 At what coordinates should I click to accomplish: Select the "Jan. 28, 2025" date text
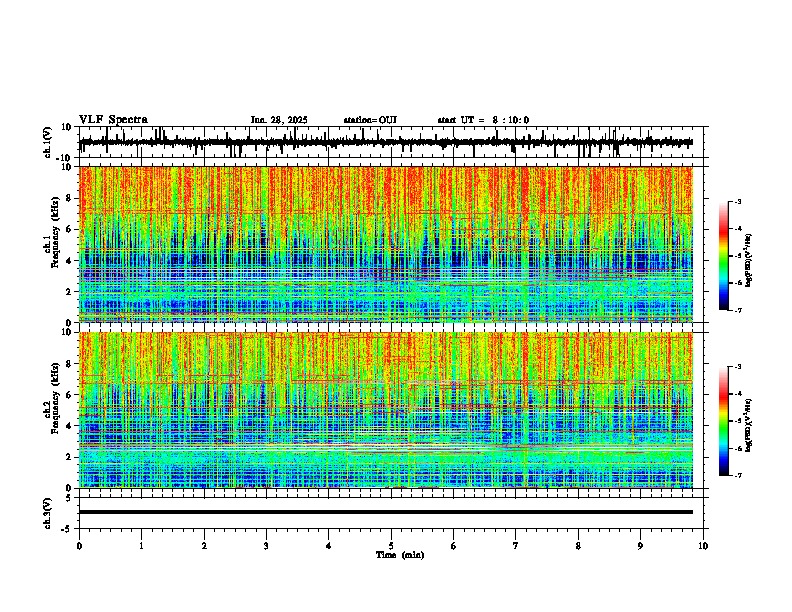point(279,120)
